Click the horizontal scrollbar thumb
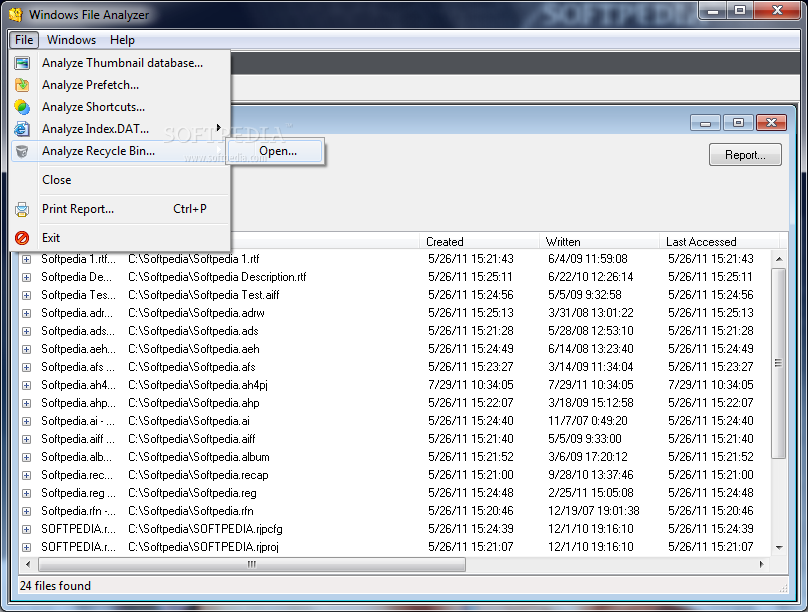The width and height of the screenshot is (808, 612). 251,565
